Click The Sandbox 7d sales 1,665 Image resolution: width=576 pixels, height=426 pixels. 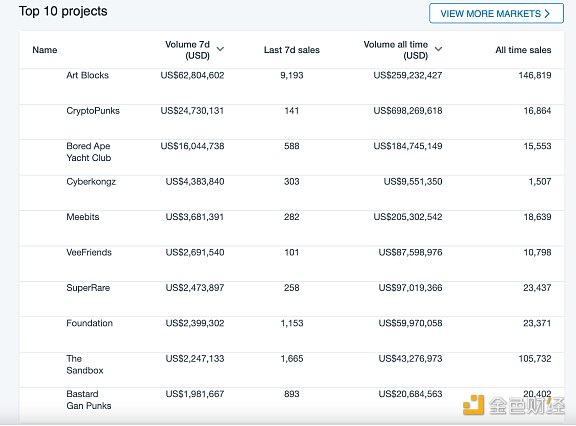(292, 359)
